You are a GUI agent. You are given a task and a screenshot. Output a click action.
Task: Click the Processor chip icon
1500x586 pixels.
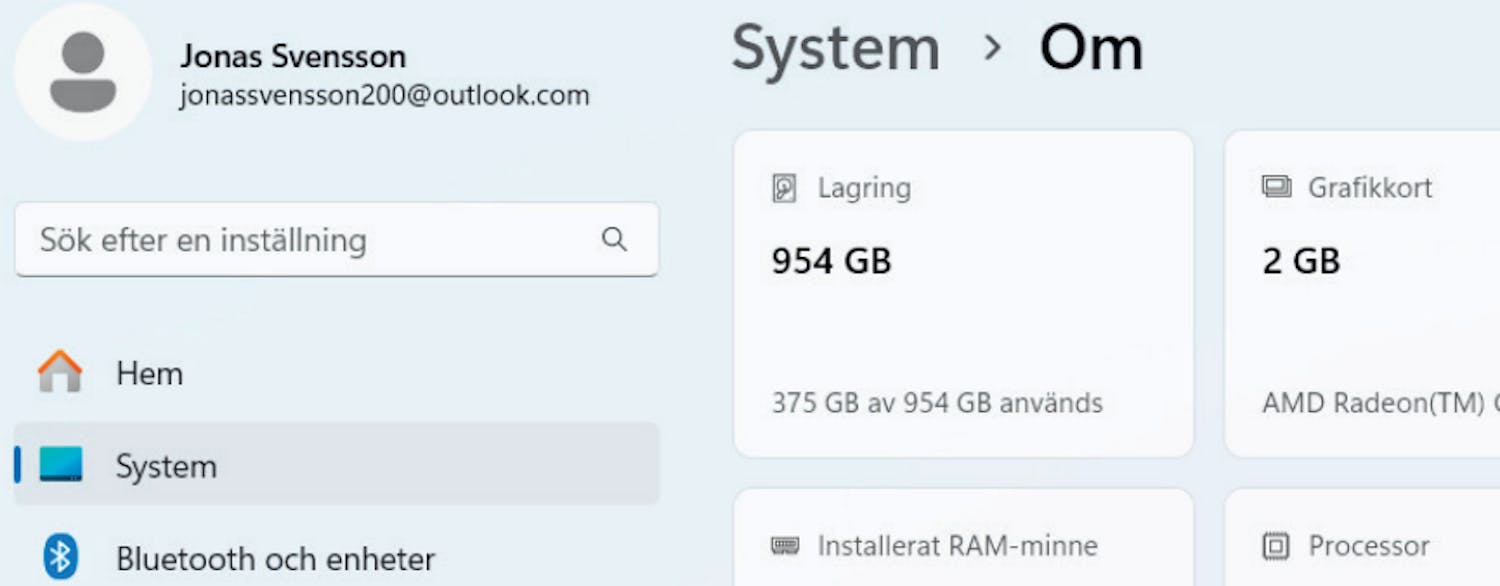click(x=1276, y=546)
